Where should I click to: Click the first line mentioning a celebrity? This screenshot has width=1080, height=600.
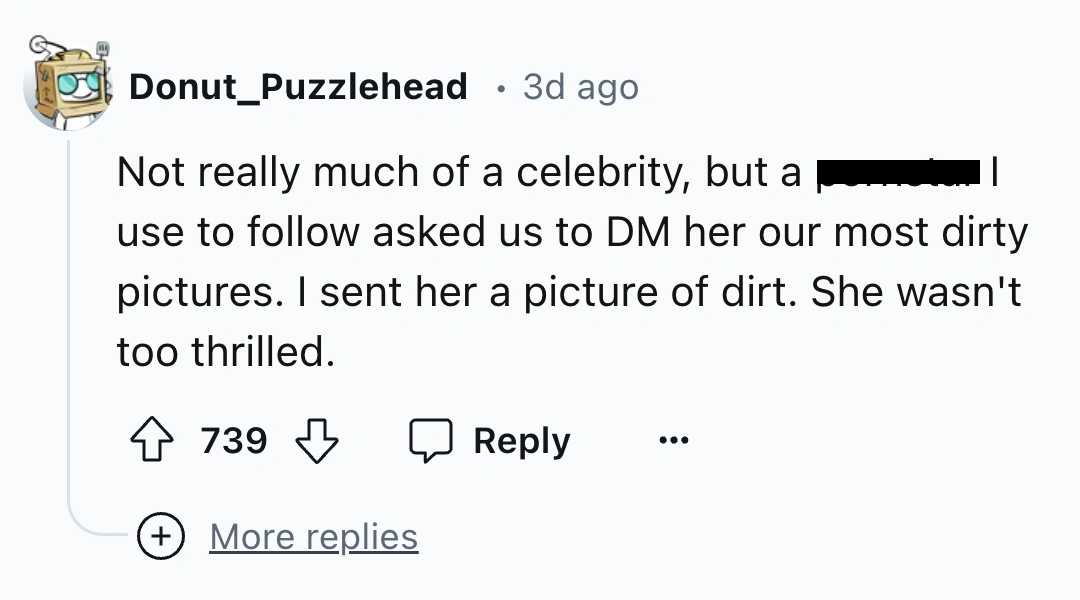460,172
